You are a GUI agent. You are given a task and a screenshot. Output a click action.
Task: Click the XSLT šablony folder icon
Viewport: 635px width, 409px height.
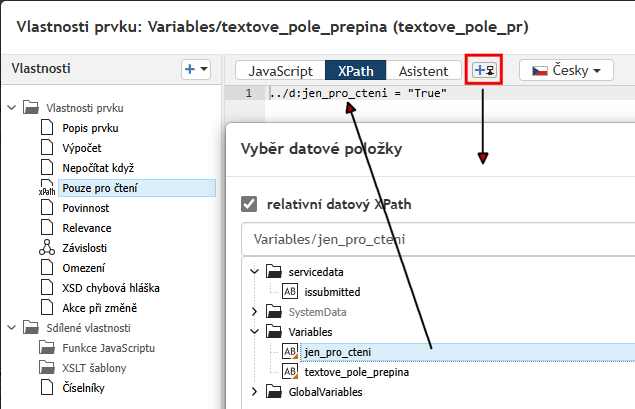47,367
